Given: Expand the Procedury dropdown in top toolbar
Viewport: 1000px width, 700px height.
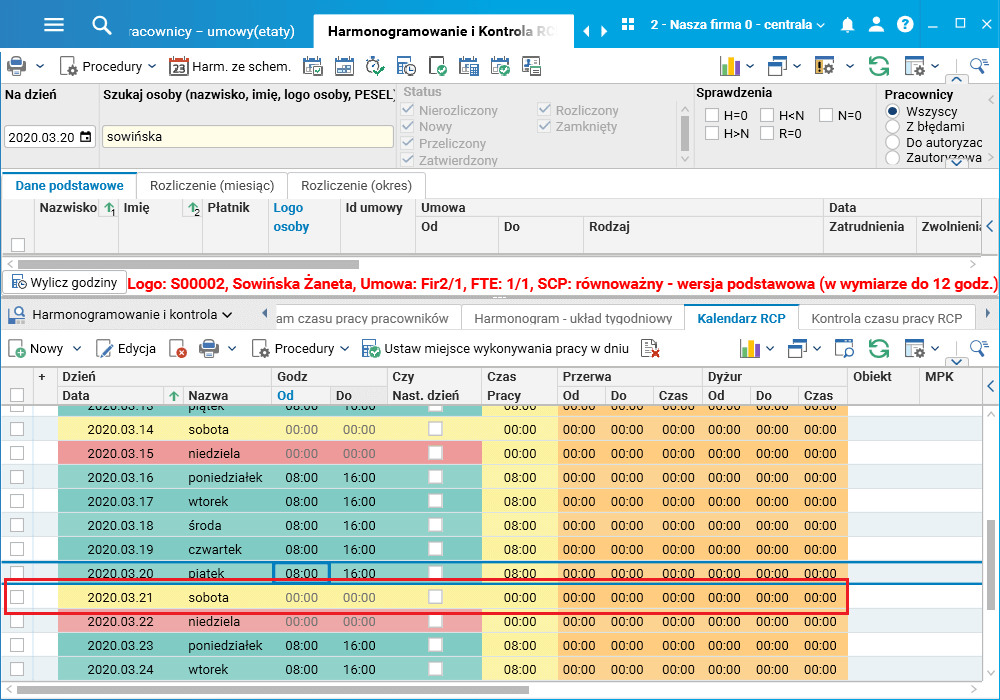Looking at the screenshot, I should click(152, 67).
